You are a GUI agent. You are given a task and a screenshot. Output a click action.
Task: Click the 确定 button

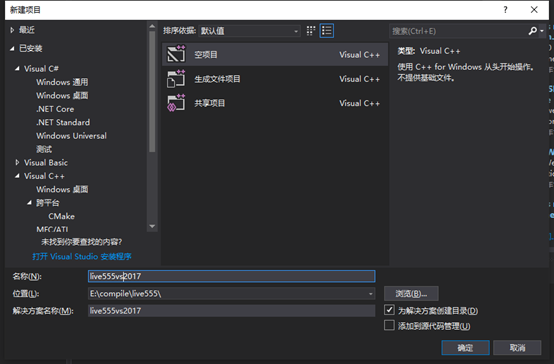click(465, 348)
